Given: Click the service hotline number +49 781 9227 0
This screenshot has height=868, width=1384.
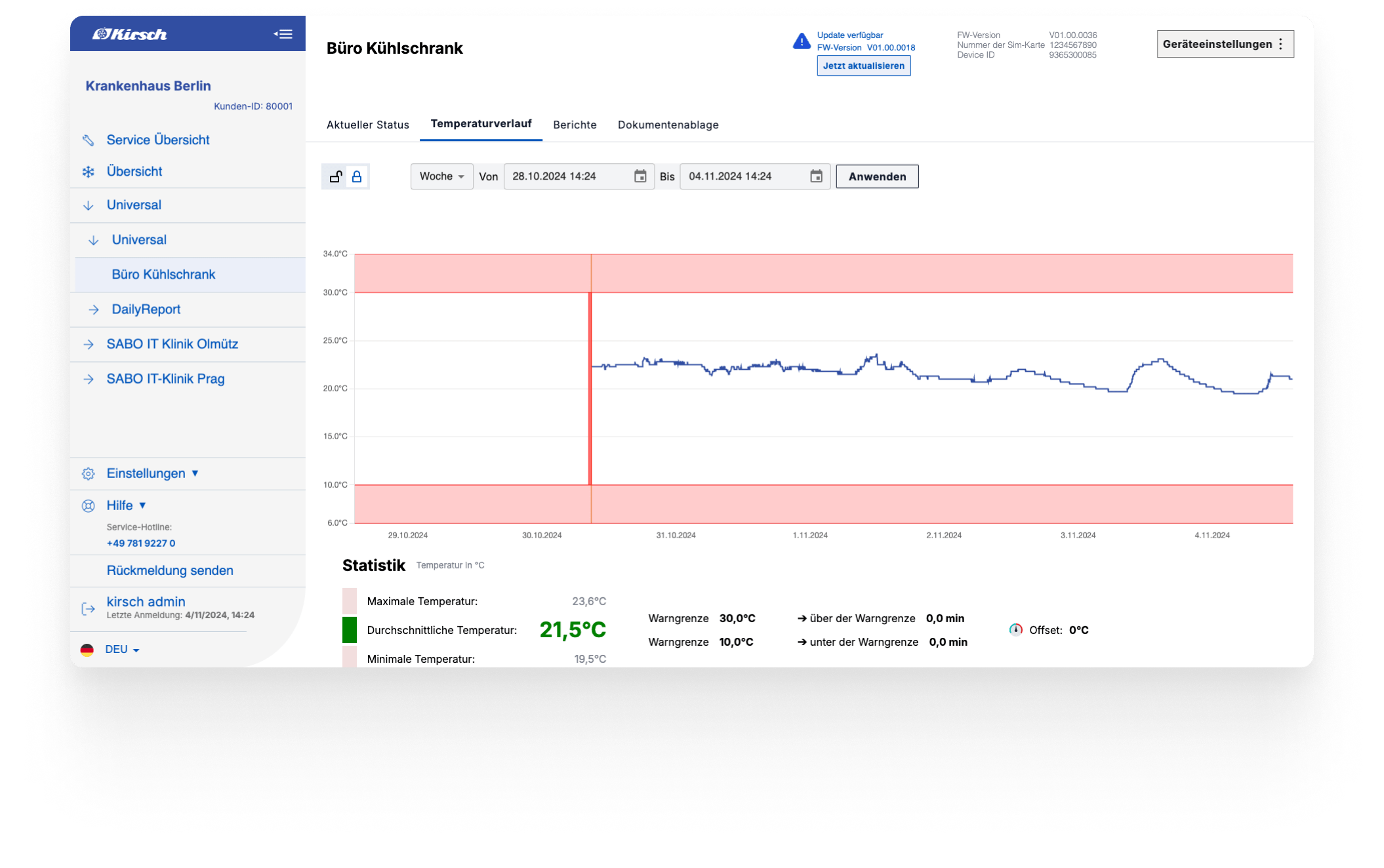Looking at the screenshot, I should coord(141,543).
